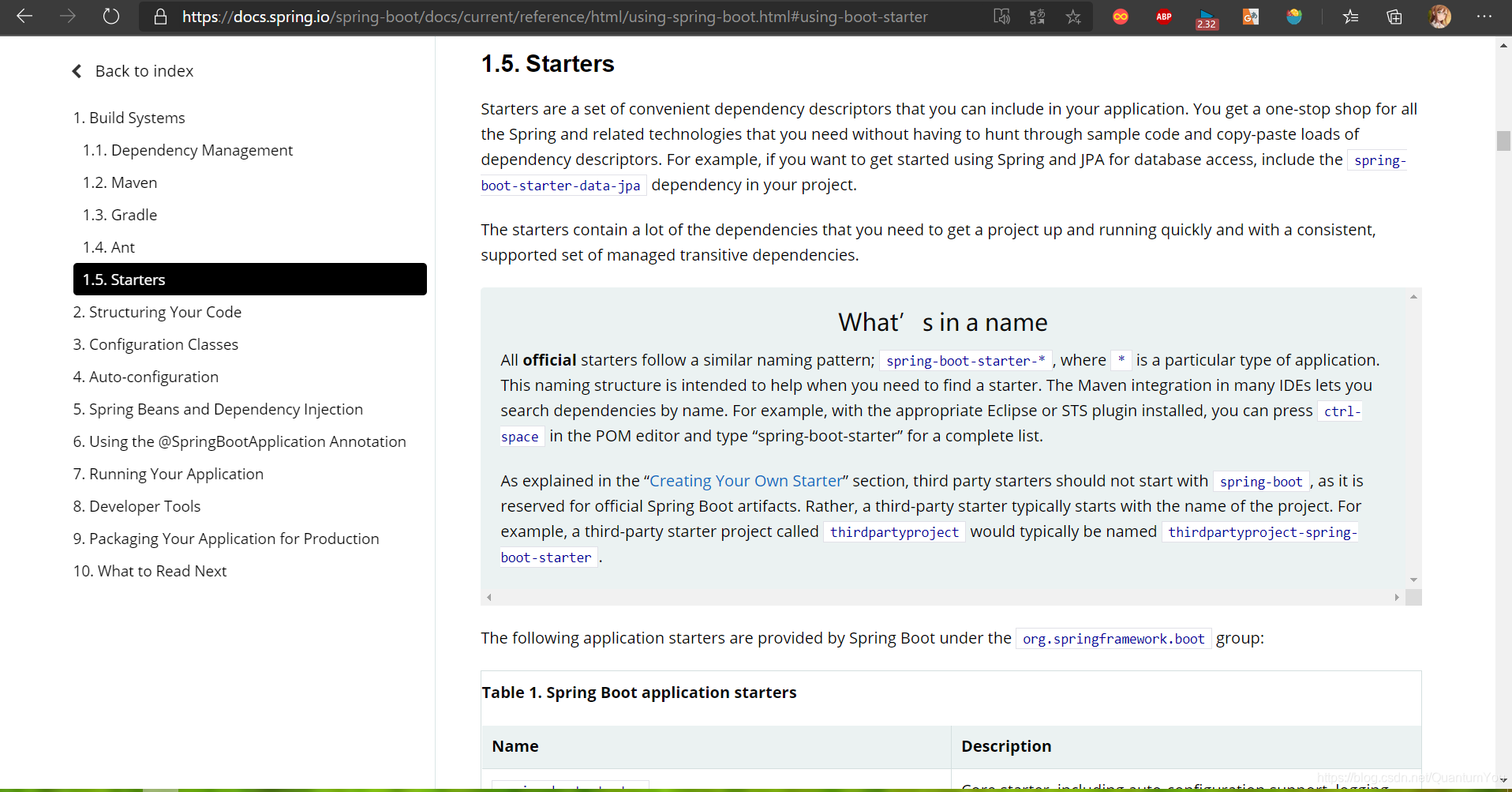
Task: Follow the Creating Your Own Starter link
Action: (746, 481)
